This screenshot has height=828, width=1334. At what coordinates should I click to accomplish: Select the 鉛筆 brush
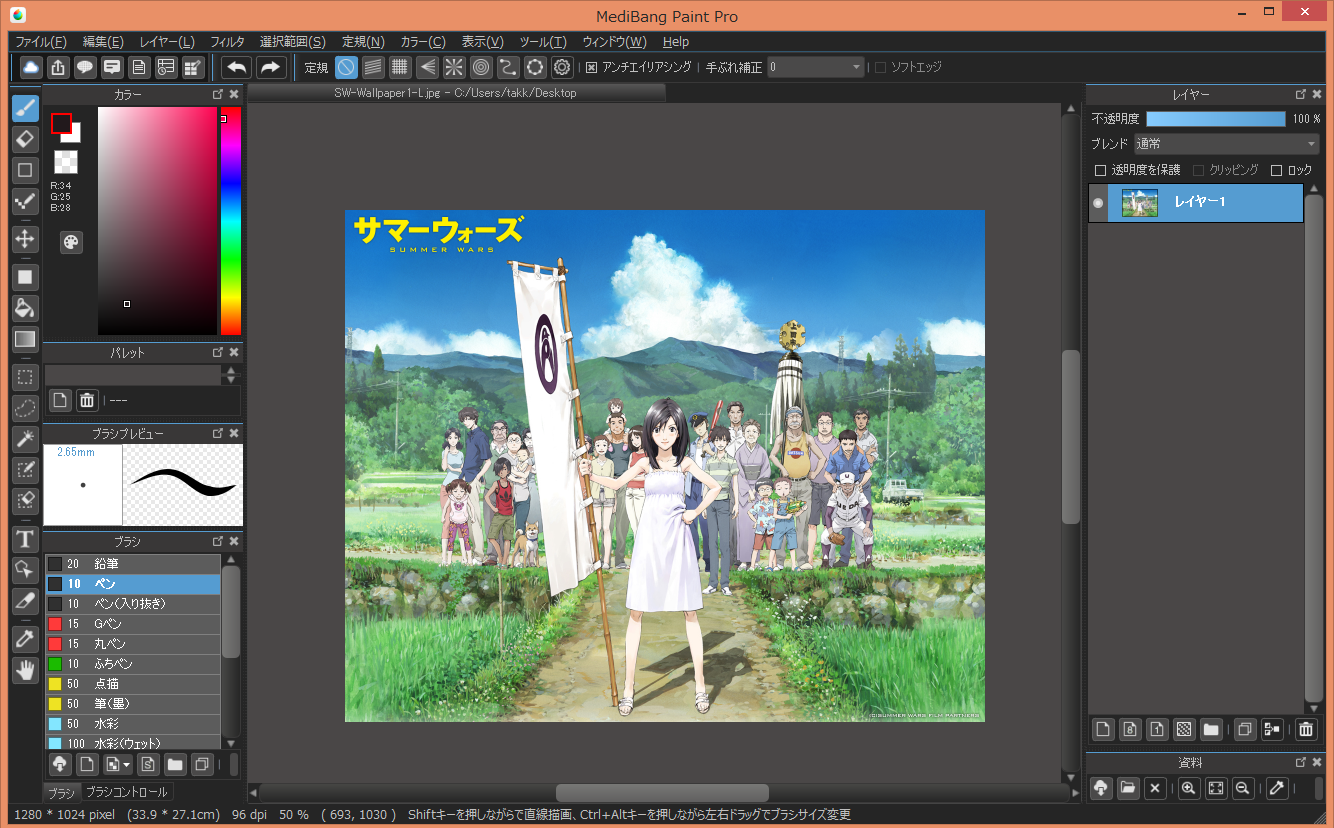coord(133,564)
